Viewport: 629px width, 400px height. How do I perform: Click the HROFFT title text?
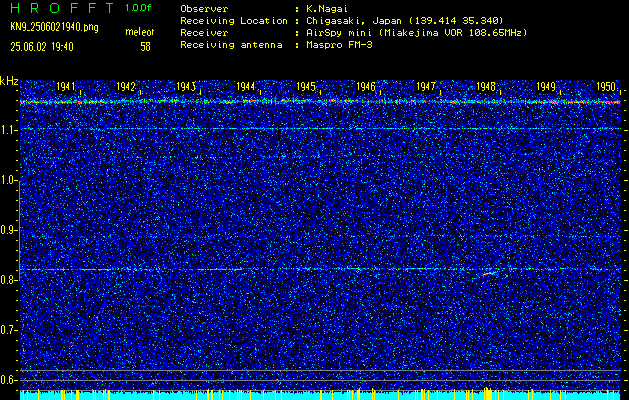(x=62, y=8)
